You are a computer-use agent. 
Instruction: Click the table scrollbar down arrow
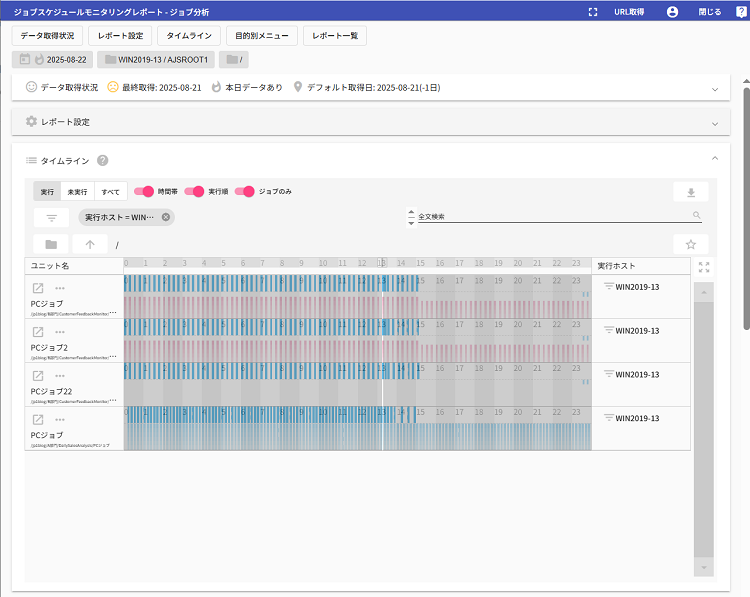pyautogui.click(x=704, y=567)
